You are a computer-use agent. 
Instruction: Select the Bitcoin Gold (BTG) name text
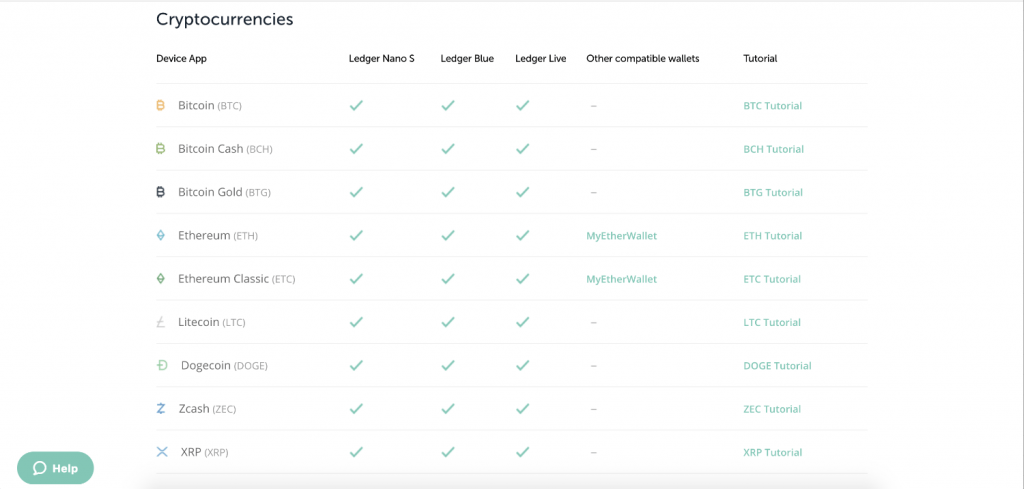click(224, 192)
